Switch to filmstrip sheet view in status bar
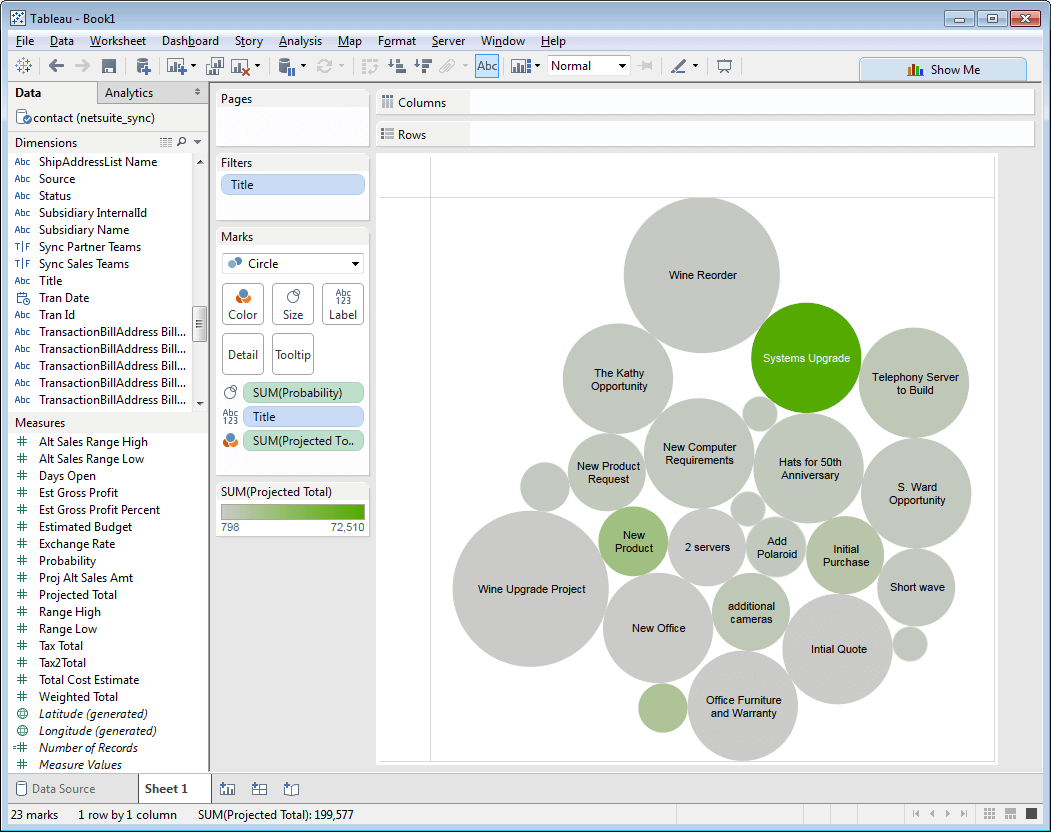1051x832 pixels. tap(1010, 814)
